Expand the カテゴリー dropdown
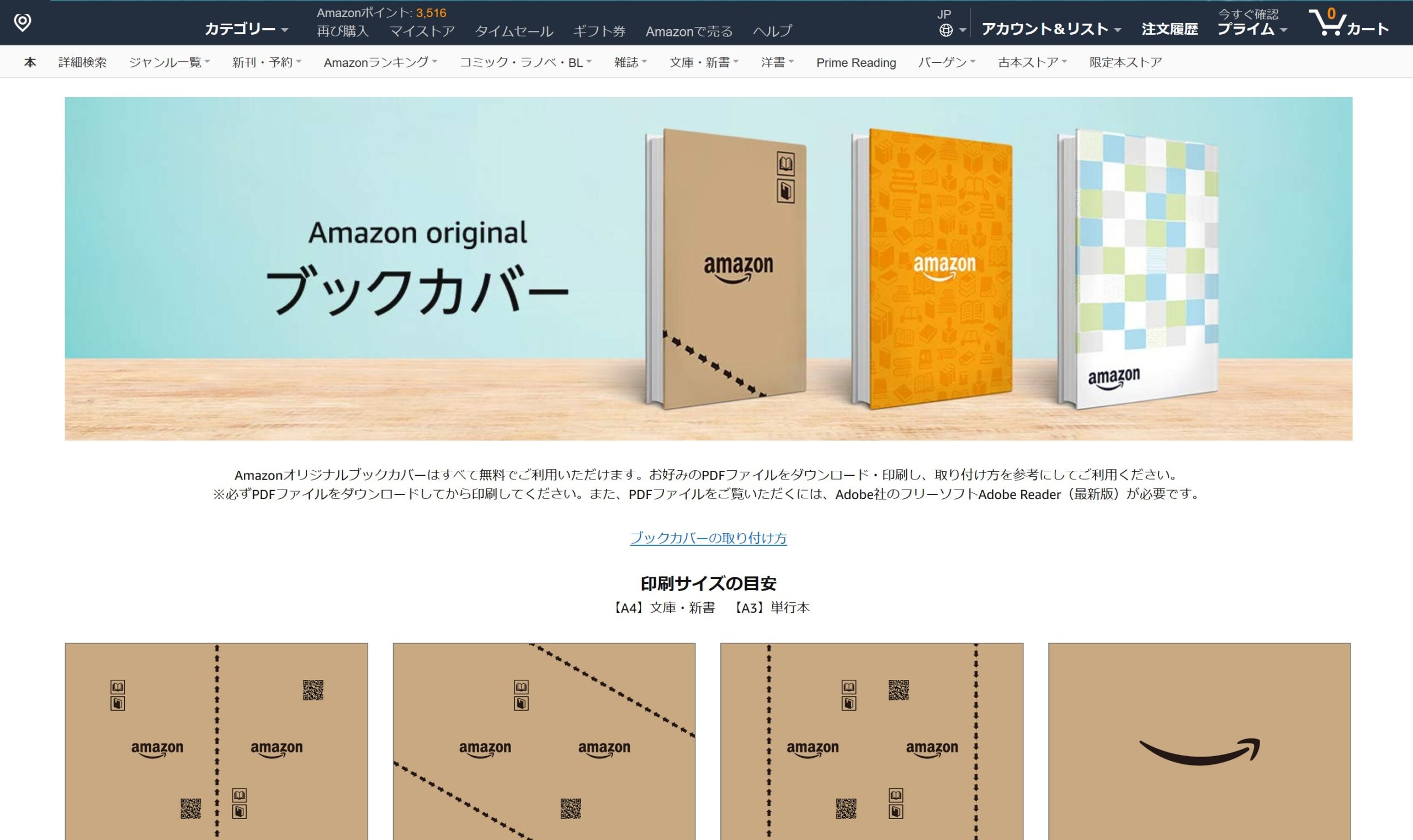 pyautogui.click(x=246, y=29)
